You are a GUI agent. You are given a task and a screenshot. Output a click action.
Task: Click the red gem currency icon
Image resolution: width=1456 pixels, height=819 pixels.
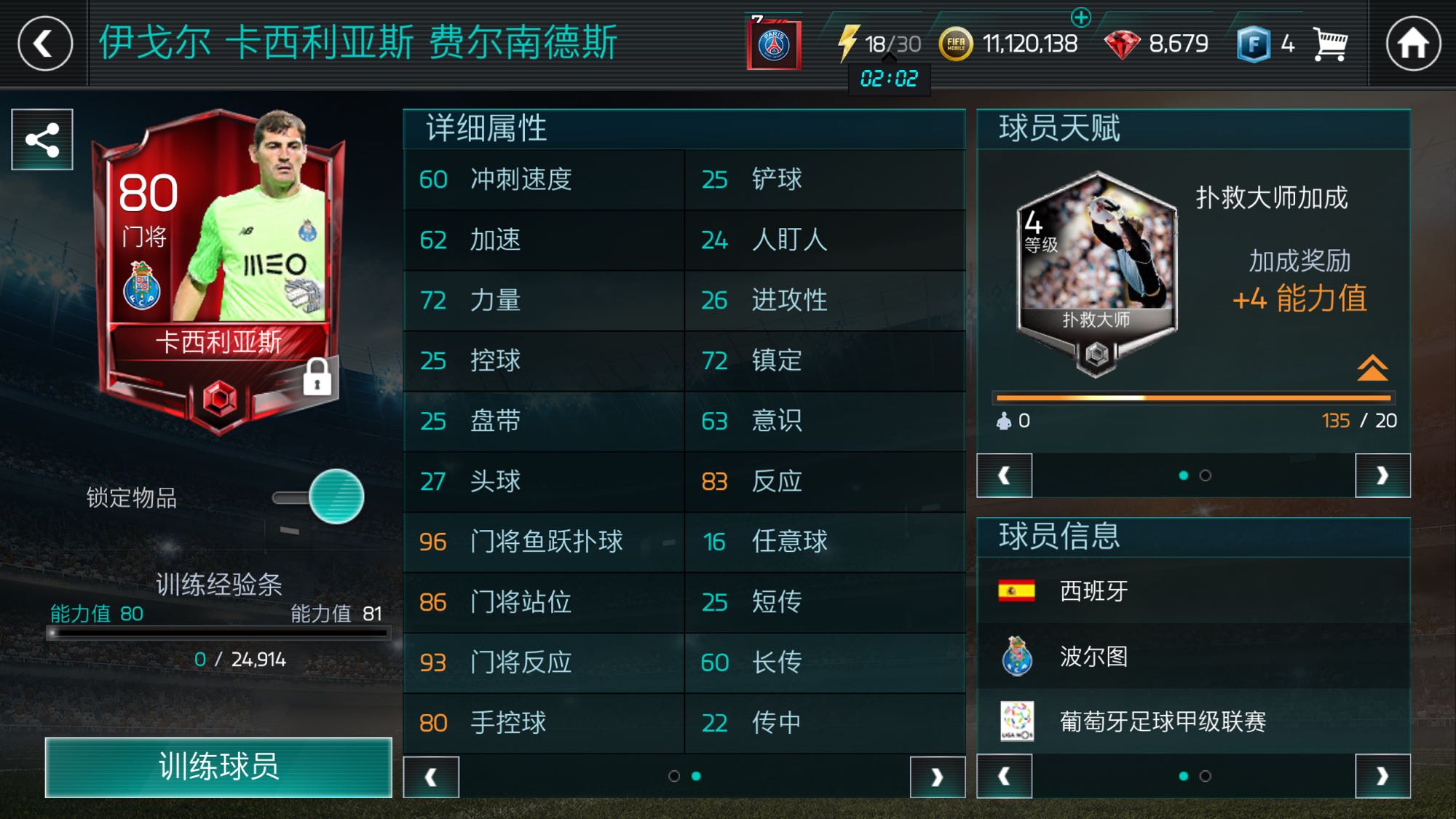click(1122, 44)
